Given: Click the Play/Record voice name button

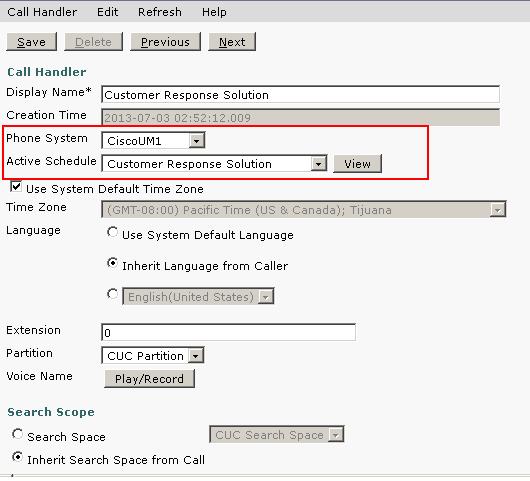Looking at the screenshot, I should 149,379.
